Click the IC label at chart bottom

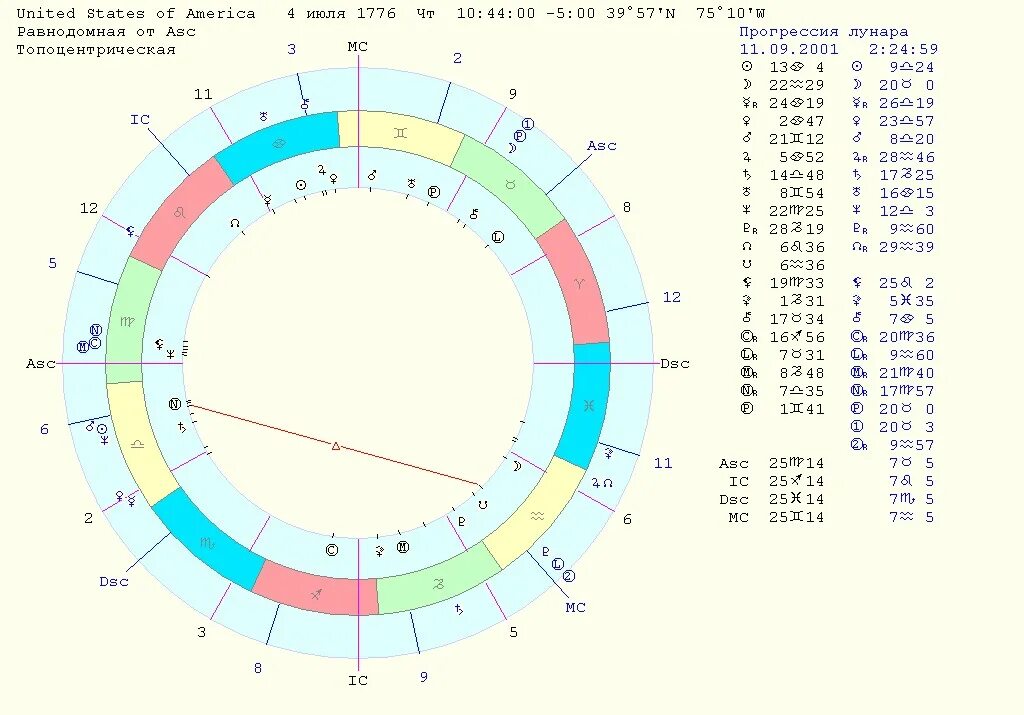[357, 680]
